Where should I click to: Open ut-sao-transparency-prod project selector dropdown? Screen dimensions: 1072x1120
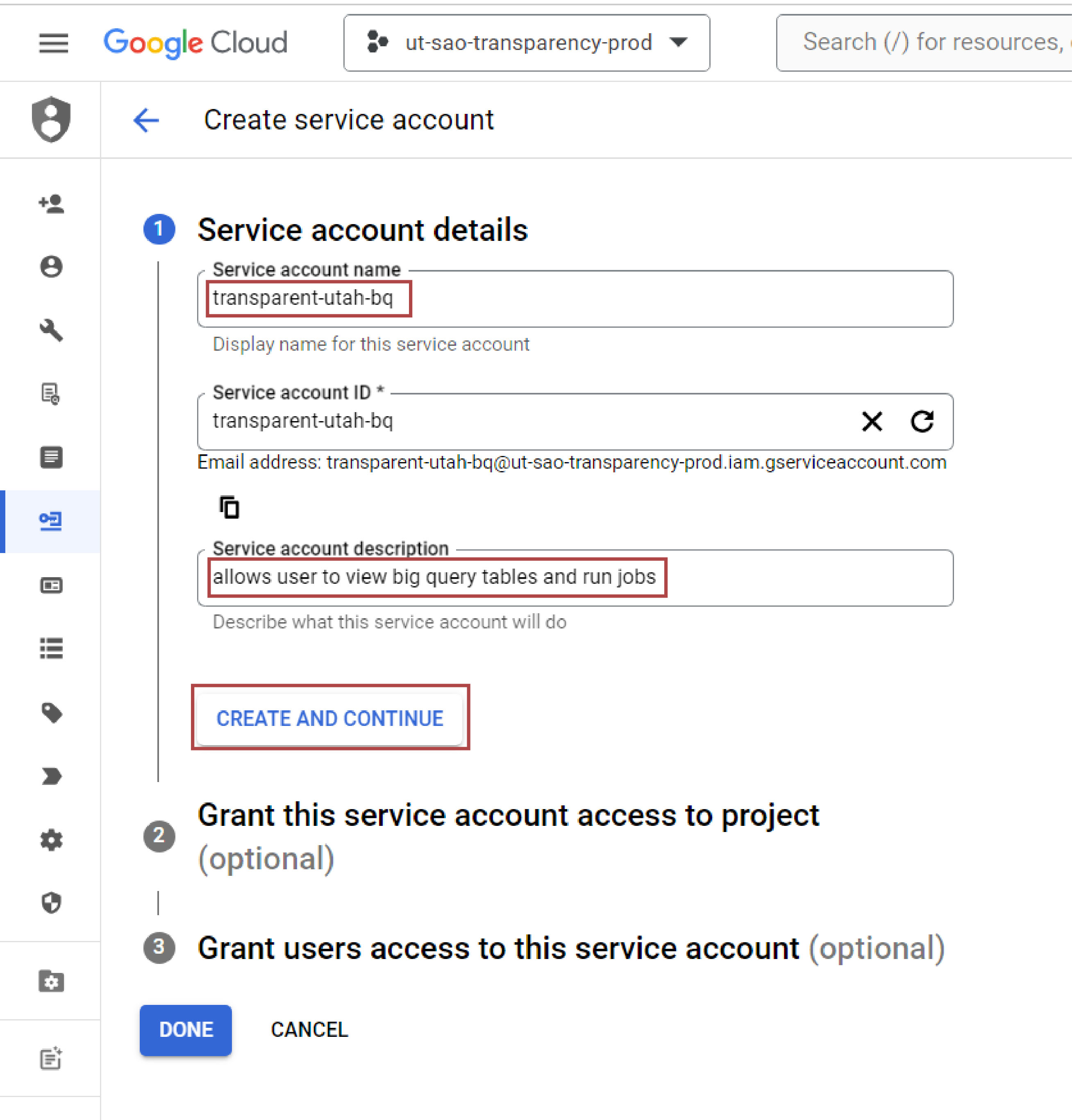pyautogui.click(x=526, y=43)
